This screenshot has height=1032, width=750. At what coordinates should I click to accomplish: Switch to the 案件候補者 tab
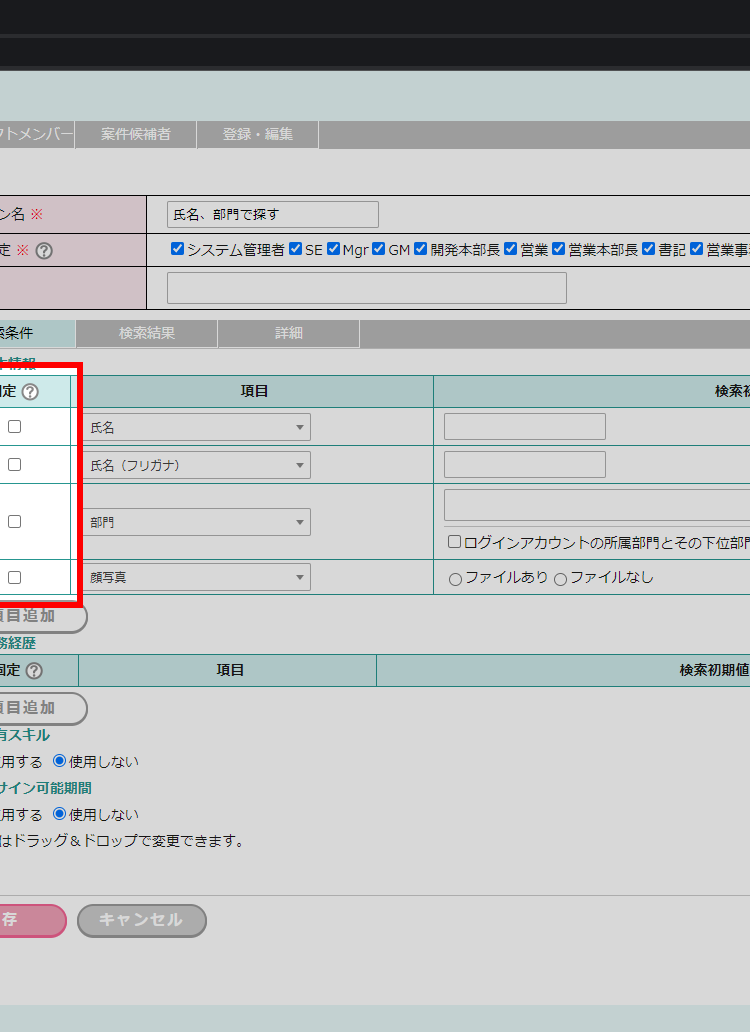135,134
